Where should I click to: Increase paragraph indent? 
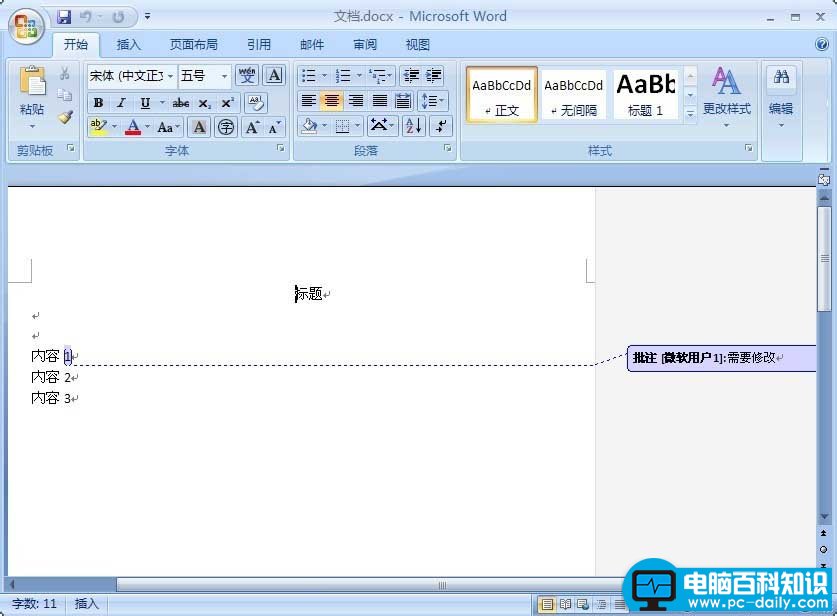click(434, 76)
